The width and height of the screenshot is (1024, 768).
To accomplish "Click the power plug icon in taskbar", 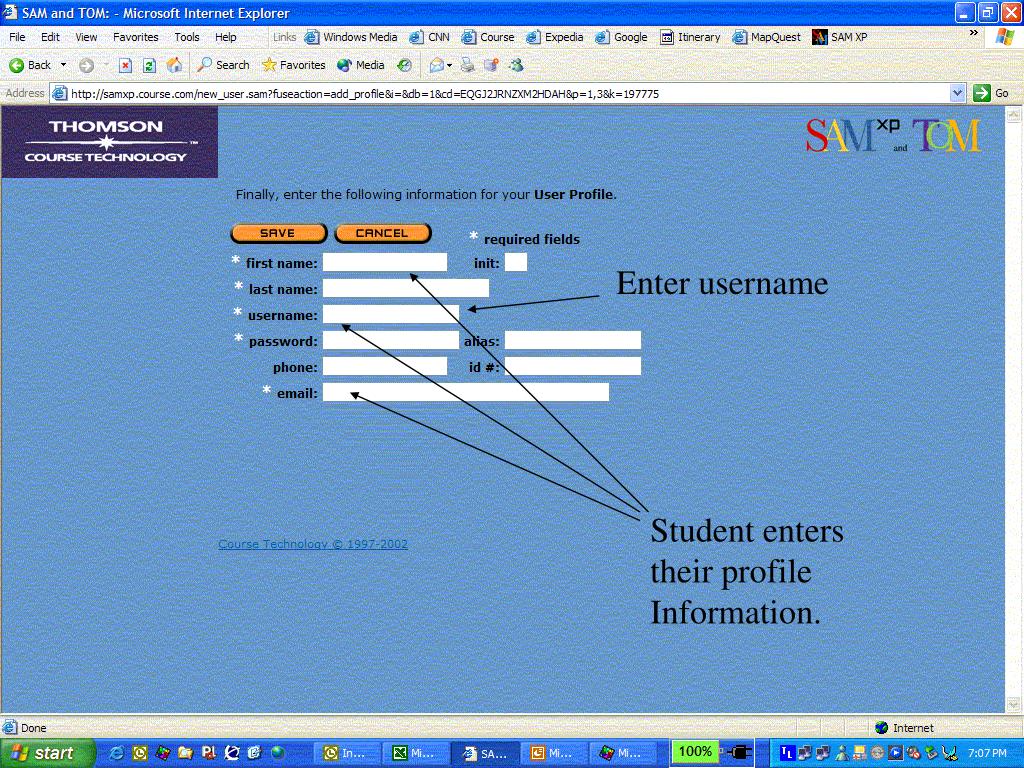I will tap(739, 752).
